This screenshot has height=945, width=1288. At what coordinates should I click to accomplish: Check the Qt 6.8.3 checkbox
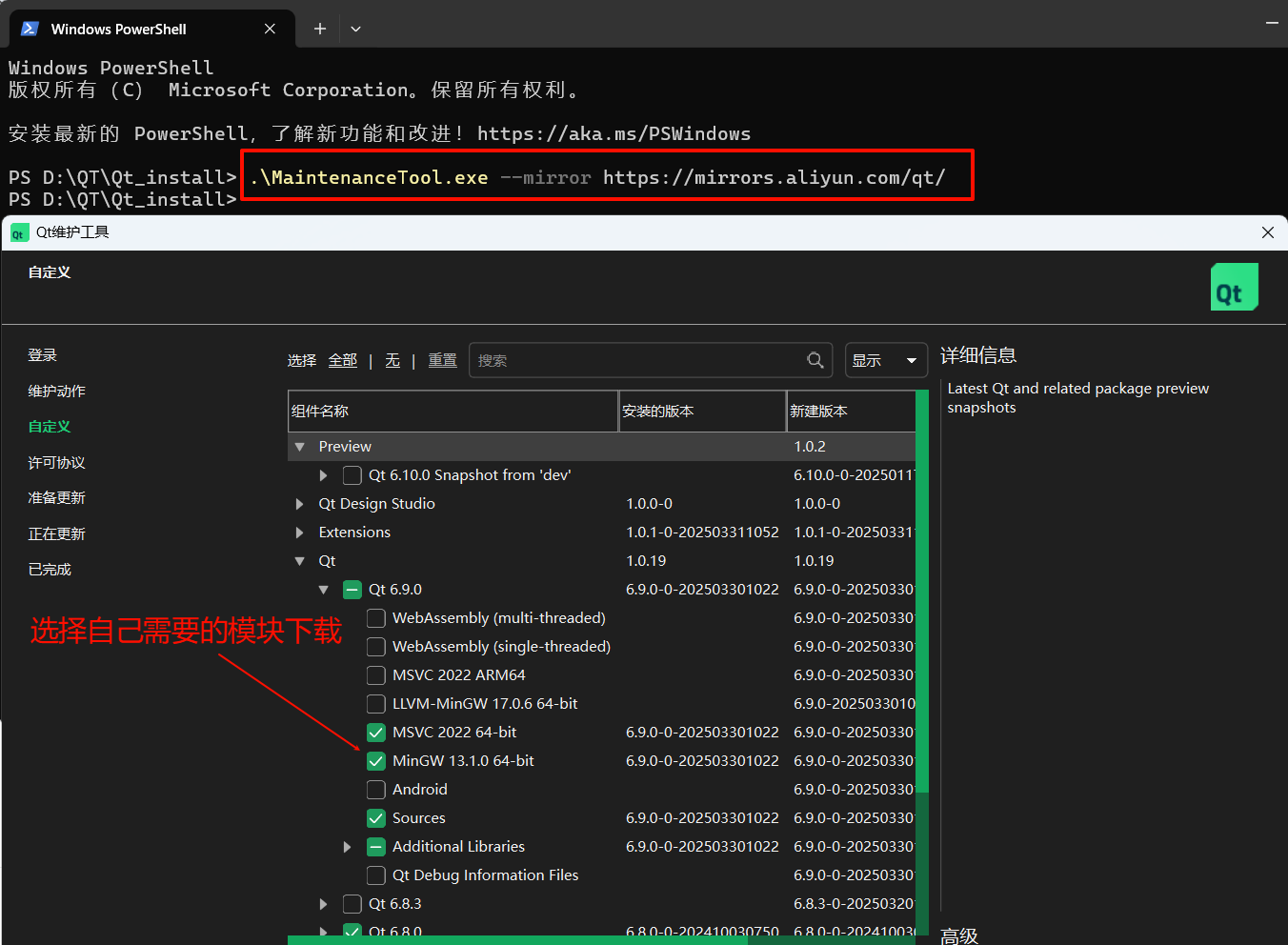(352, 904)
